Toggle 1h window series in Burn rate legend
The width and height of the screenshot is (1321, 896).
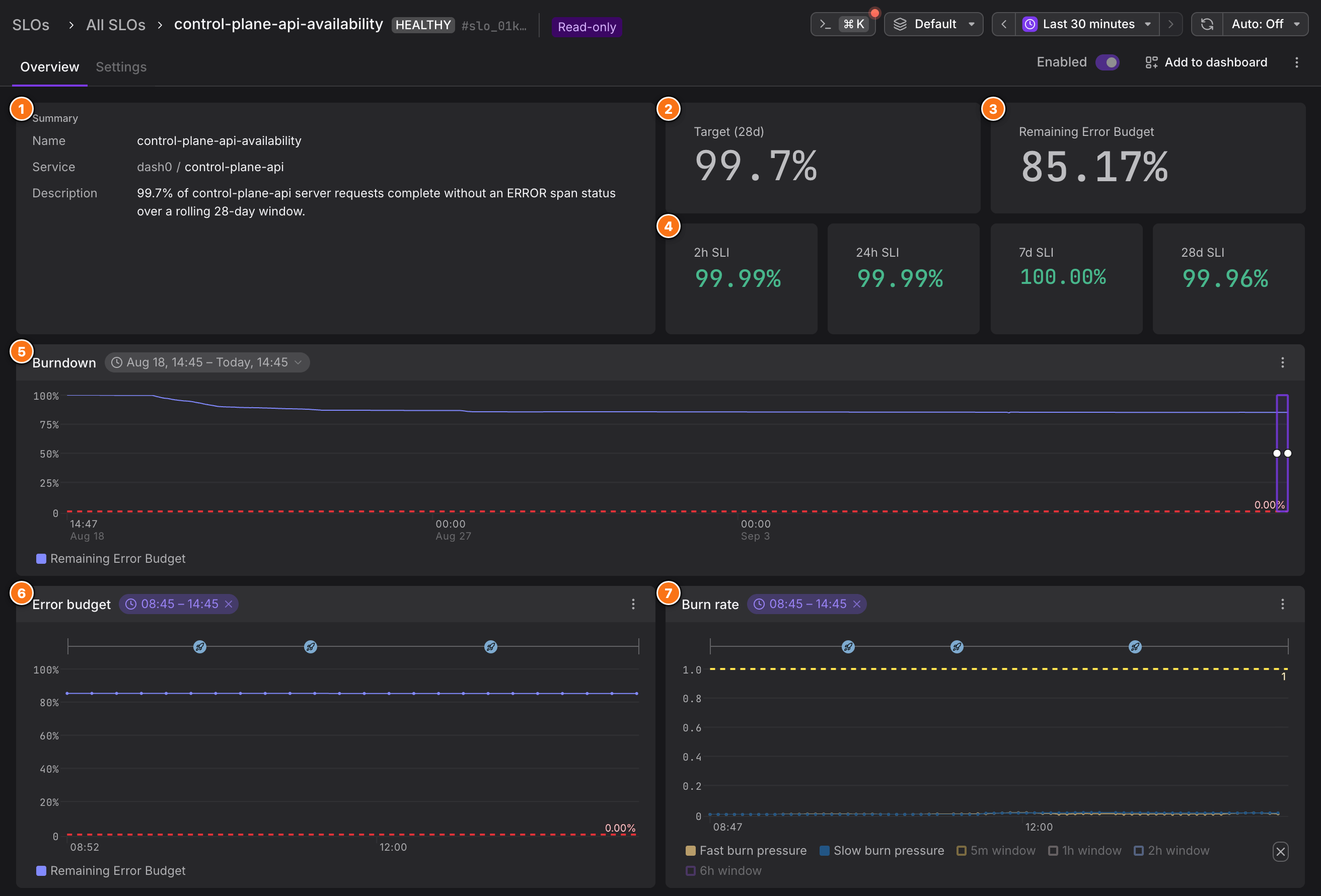1084,851
